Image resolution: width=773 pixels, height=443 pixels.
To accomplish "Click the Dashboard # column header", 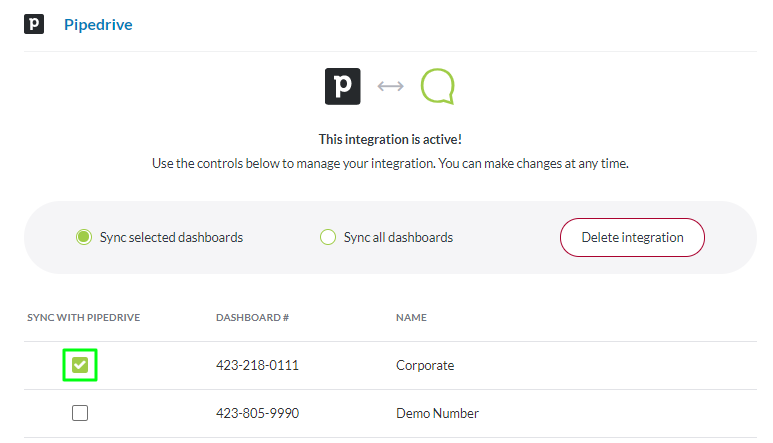I will (252, 318).
